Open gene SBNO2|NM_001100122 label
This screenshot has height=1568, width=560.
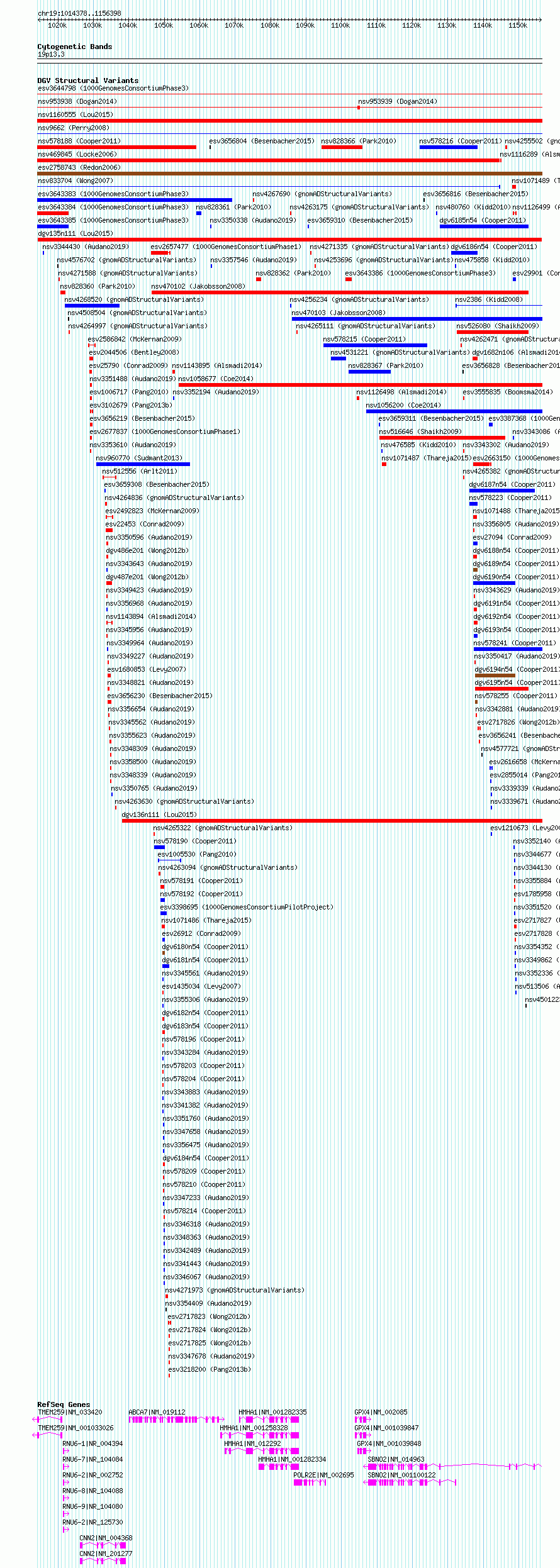(x=401, y=1475)
